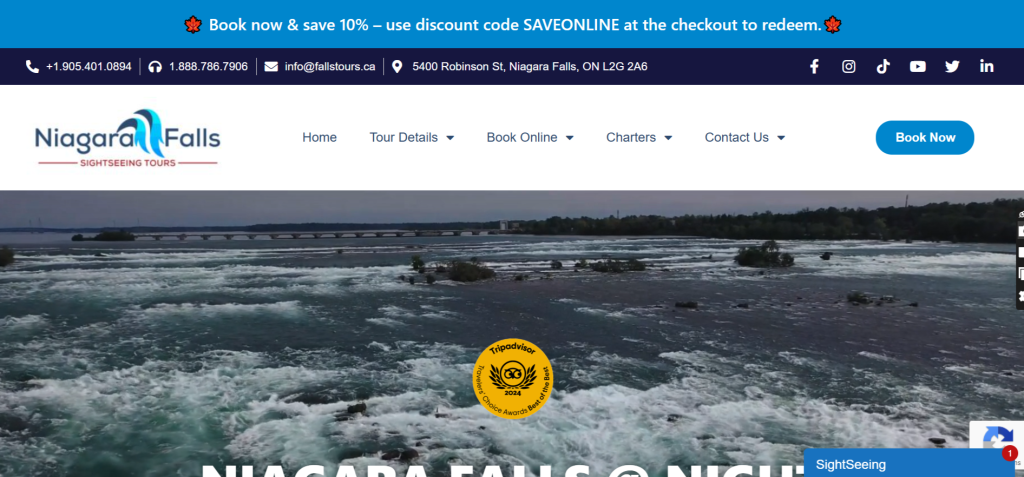The height and width of the screenshot is (477, 1024).
Task: Click the Tripadvisor Travelers' Choice 2024 badge
Action: coord(513,378)
